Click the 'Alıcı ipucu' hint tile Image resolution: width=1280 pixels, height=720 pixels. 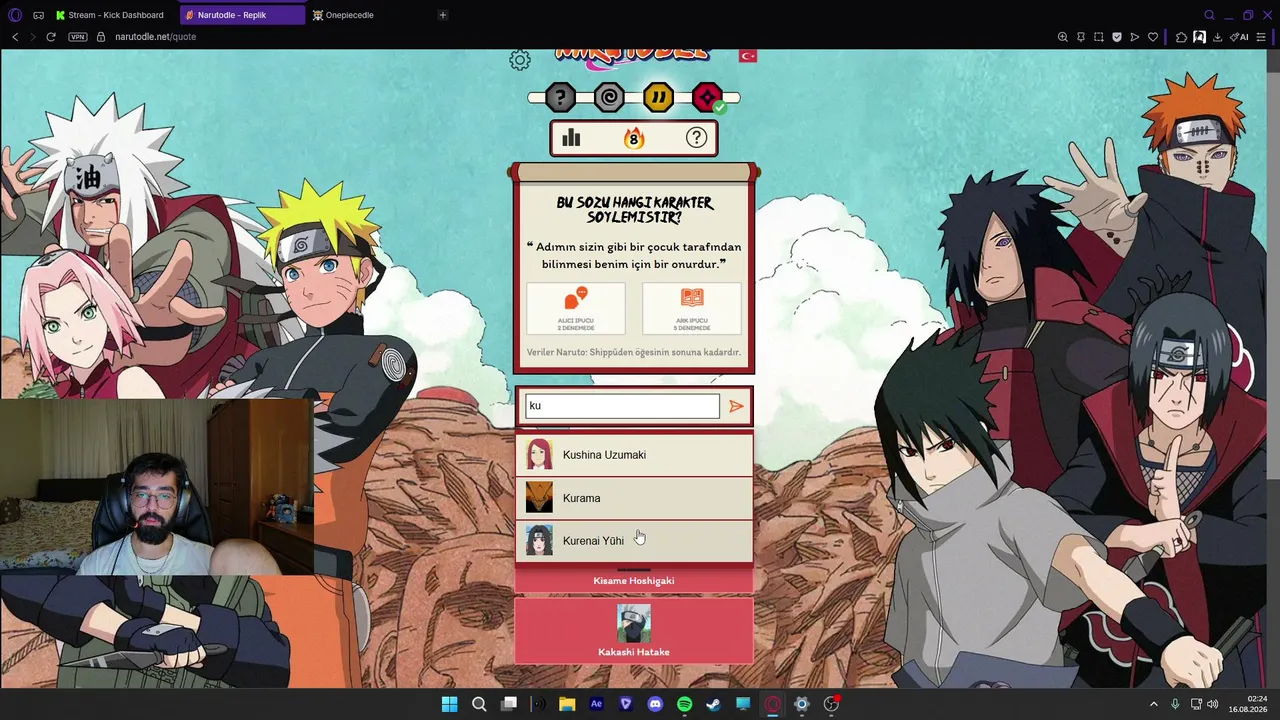[576, 309]
